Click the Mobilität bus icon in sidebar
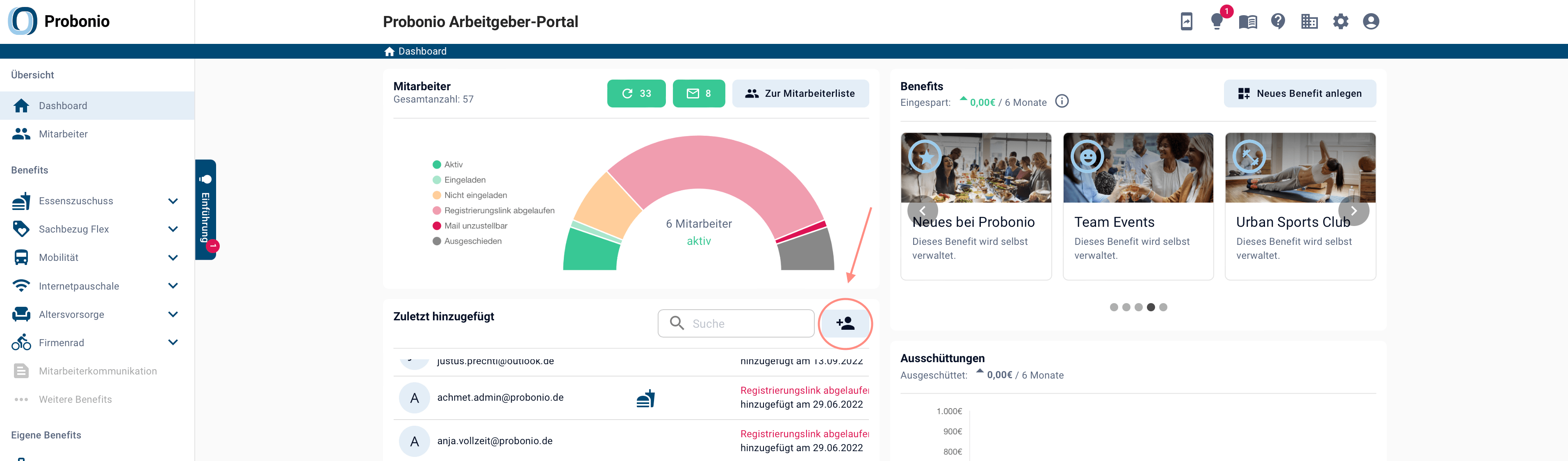The height and width of the screenshot is (461, 1568). click(21, 258)
